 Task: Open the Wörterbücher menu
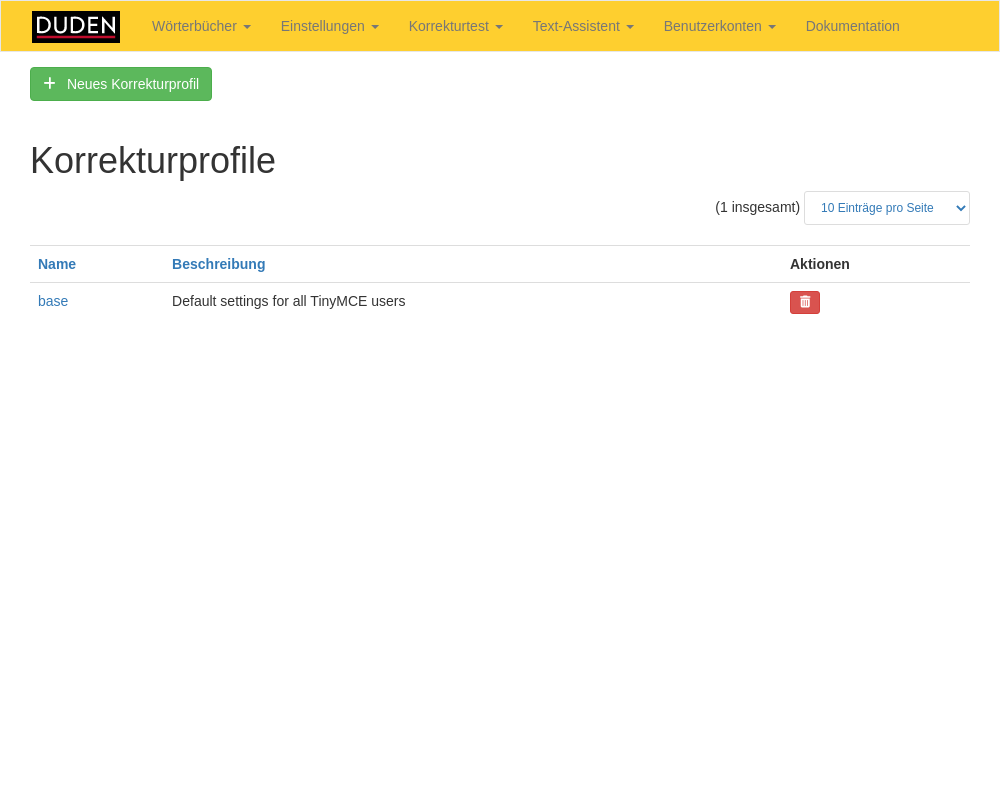(195, 26)
